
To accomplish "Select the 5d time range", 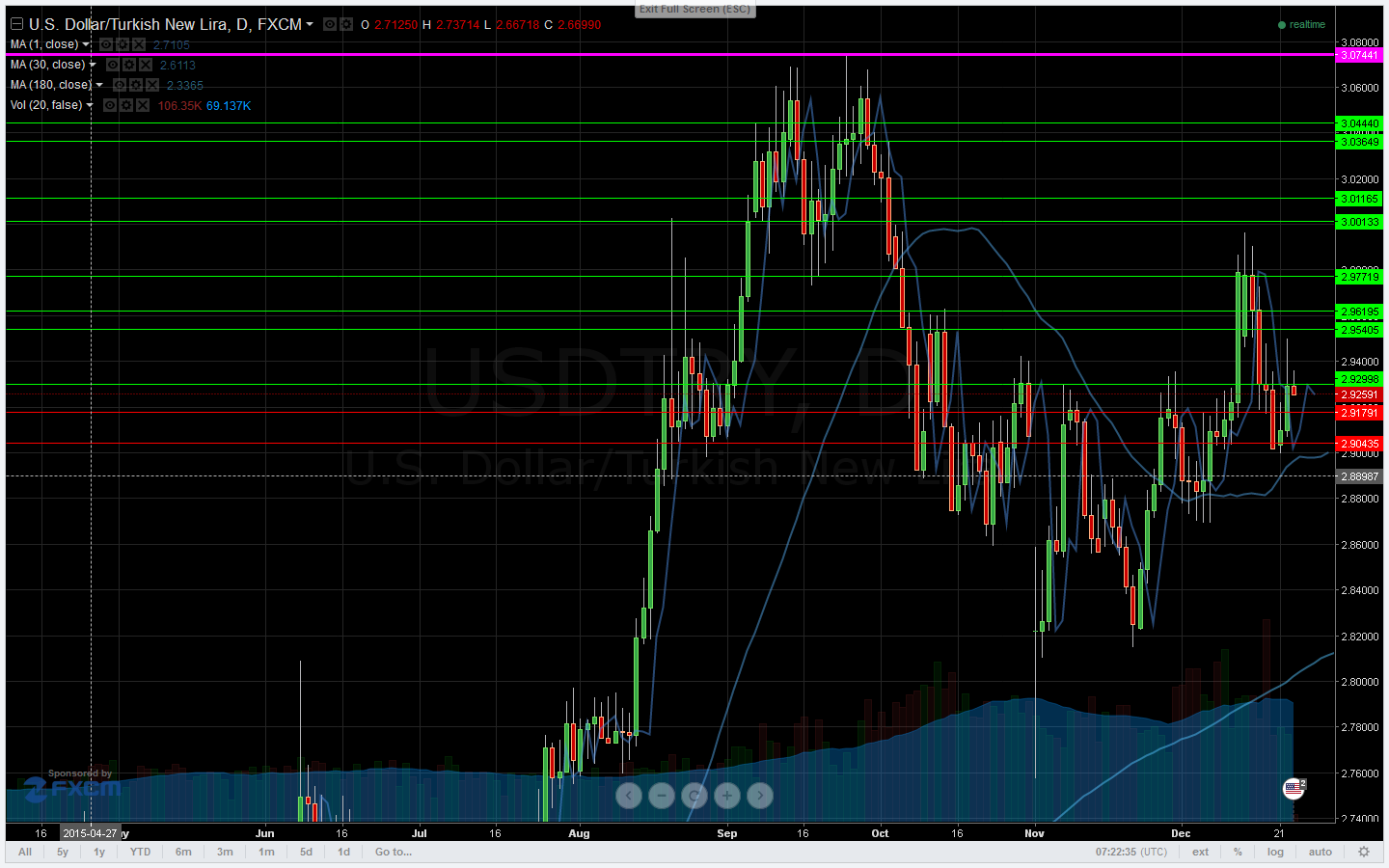I will [306, 852].
